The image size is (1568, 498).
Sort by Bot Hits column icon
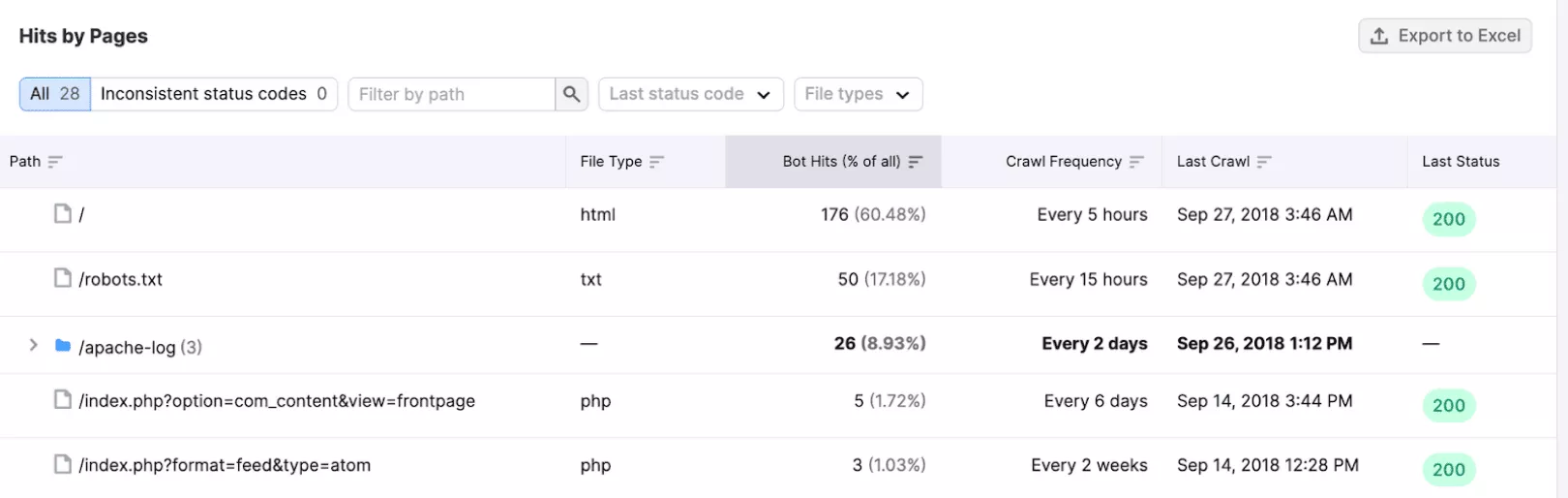[916, 162]
